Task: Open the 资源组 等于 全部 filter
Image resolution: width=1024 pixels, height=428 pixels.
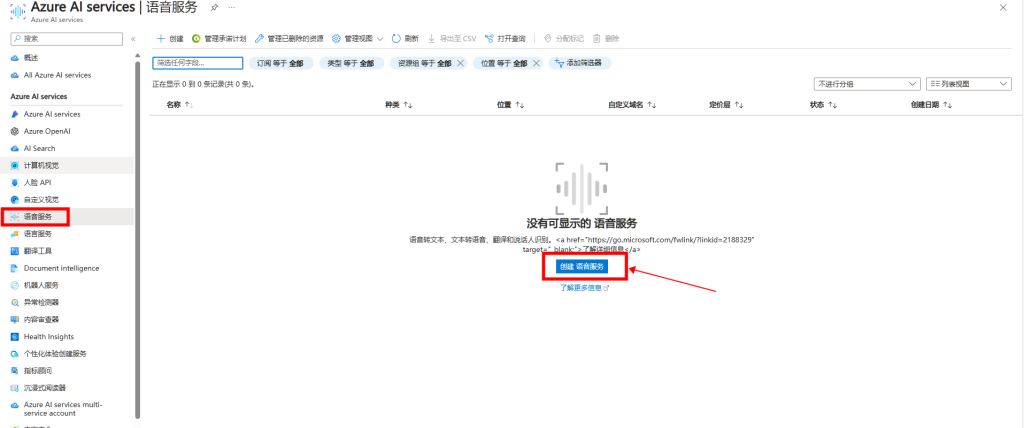Action: [424, 63]
